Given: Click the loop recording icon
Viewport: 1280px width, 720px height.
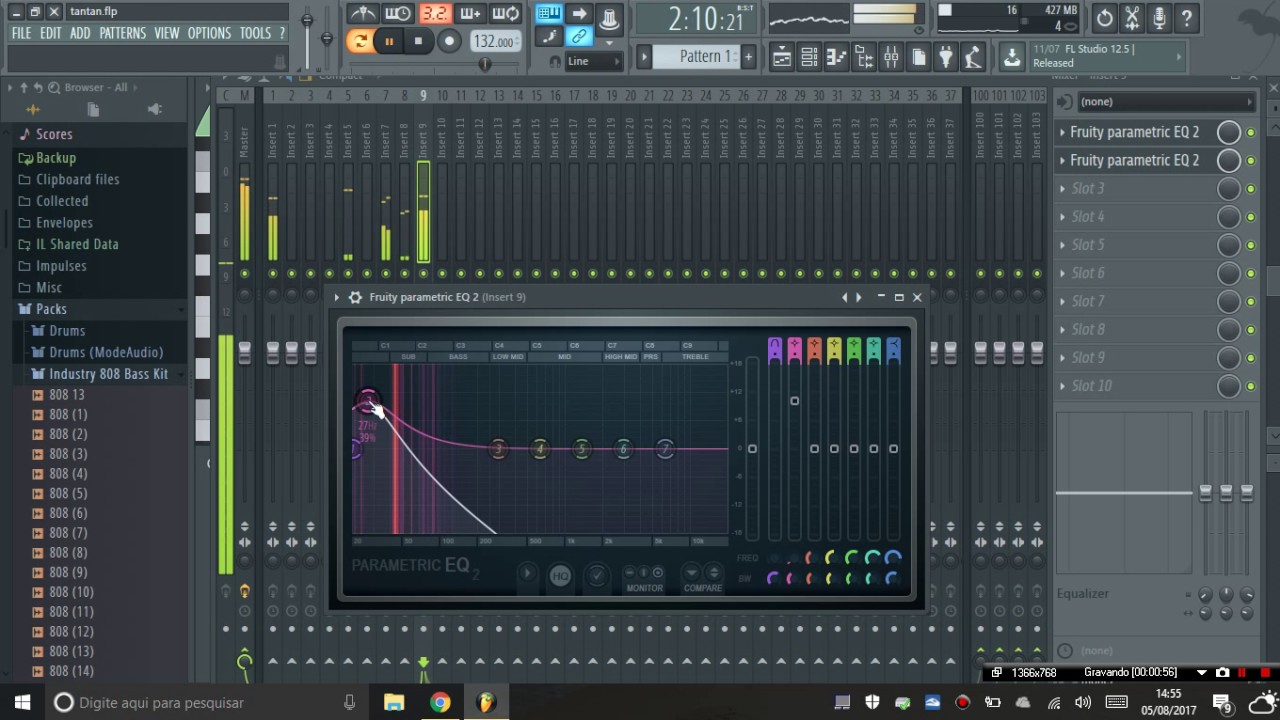Looking at the screenshot, I should click(x=506, y=14).
